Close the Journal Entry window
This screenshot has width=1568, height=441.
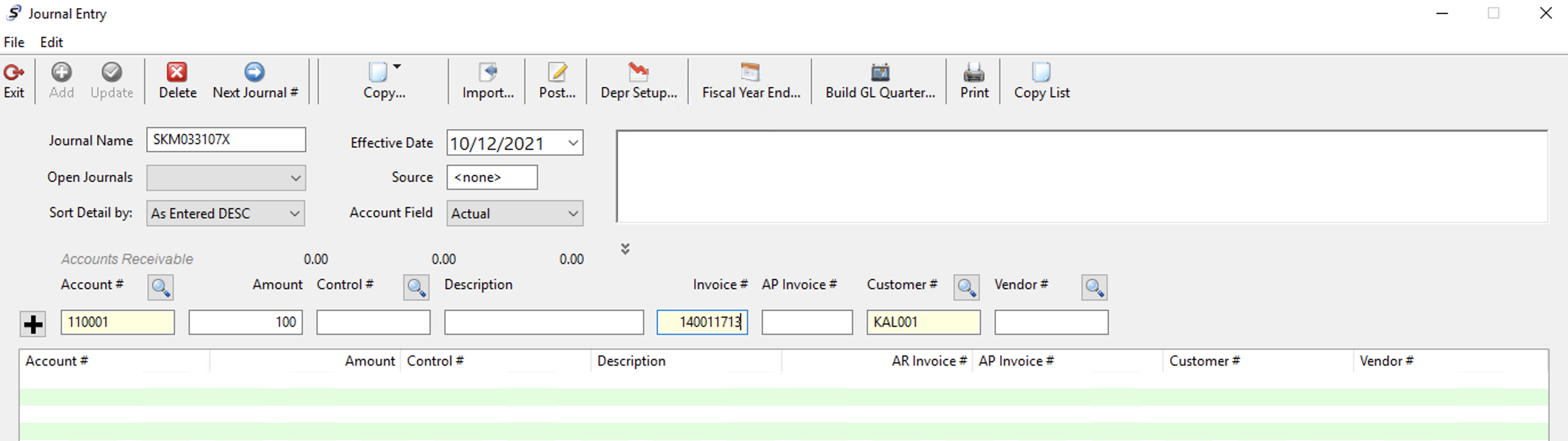(x=1546, y=13)
